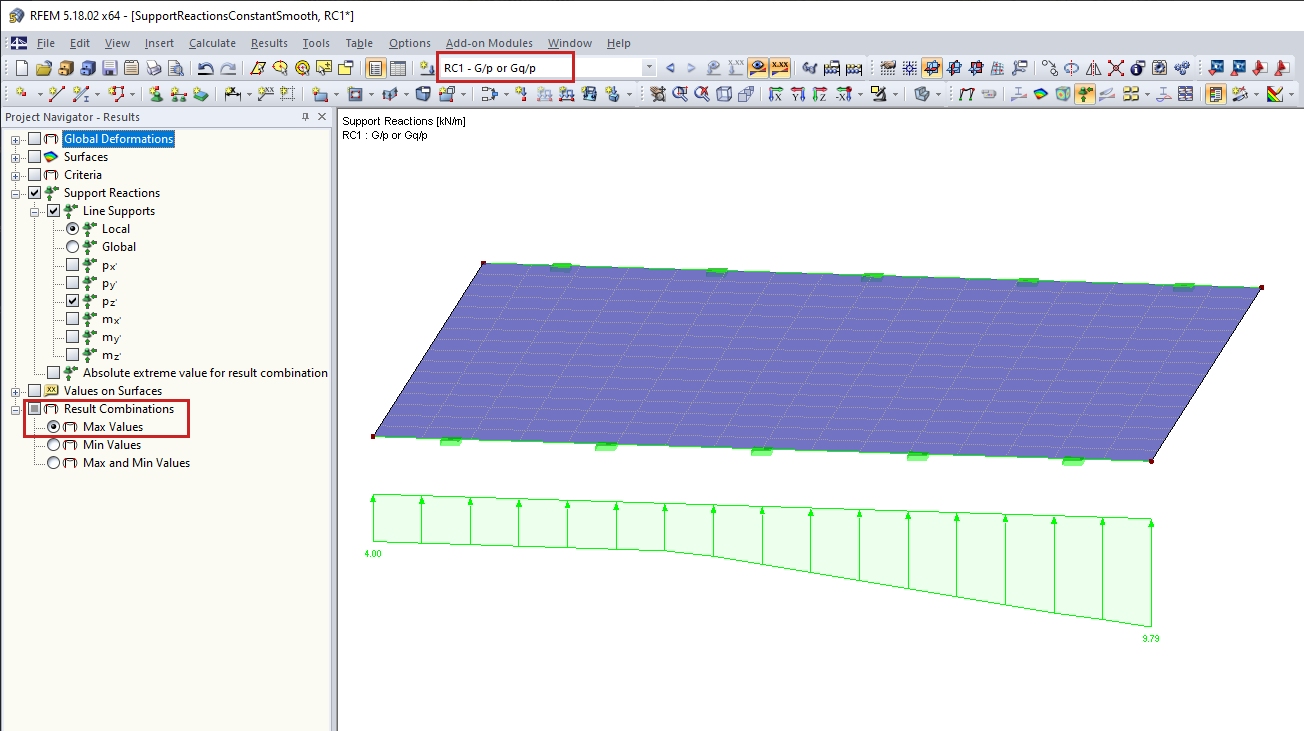Open the Insert menu

[x=159, y=43]
